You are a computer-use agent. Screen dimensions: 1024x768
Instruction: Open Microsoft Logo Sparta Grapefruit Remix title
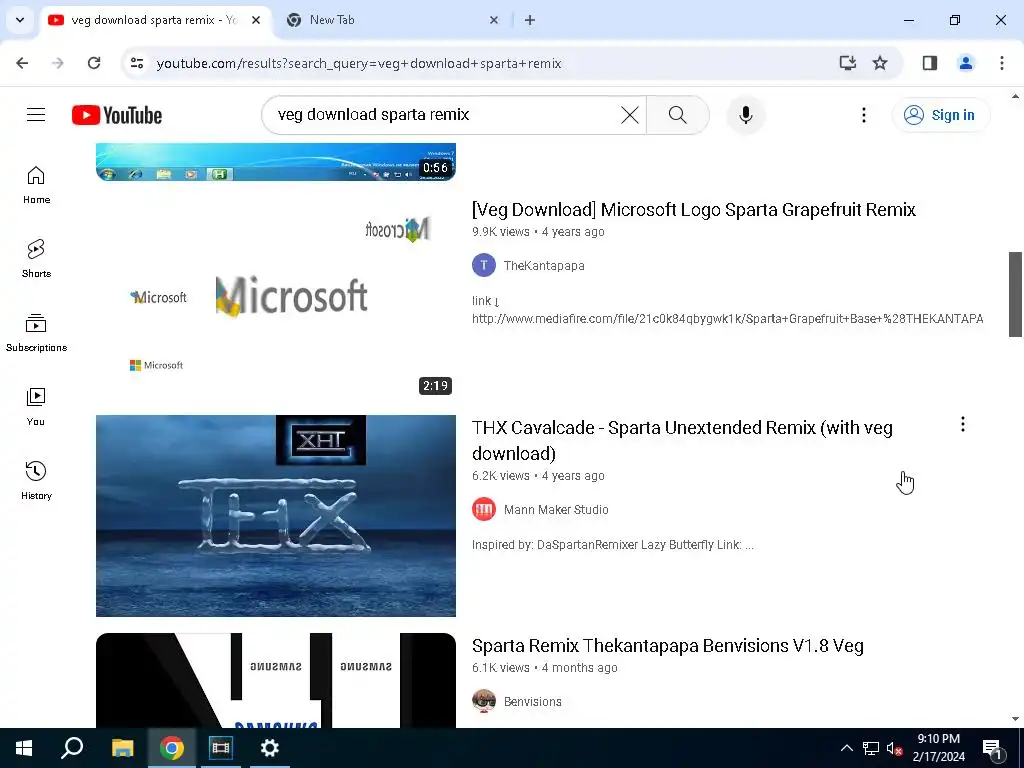click(694, 210)
